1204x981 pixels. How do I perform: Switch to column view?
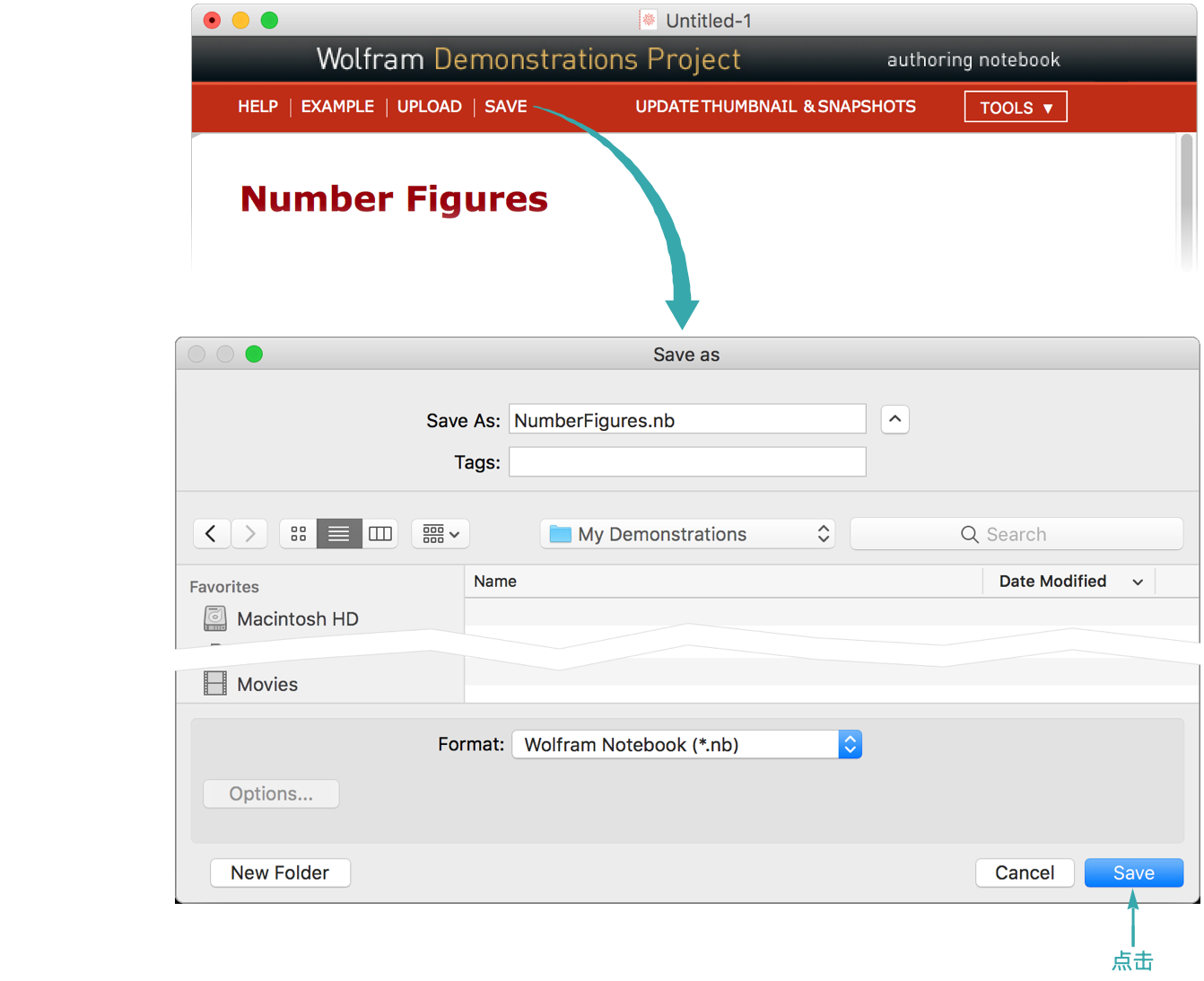click(x=380, y=534)
